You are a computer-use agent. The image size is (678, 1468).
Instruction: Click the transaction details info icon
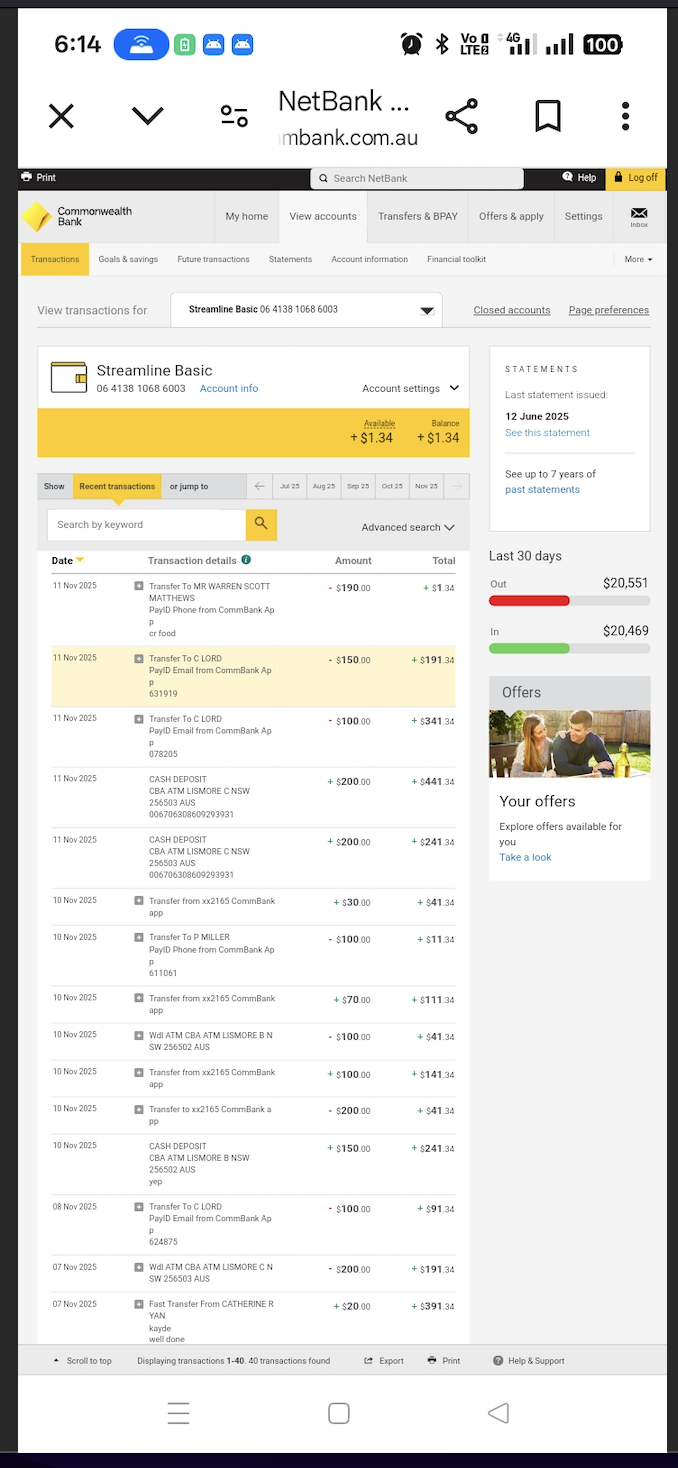(x=246, y=560)
